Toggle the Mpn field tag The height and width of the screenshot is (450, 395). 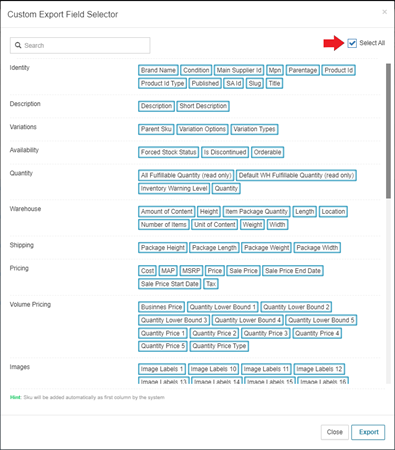[x=275, y=70]
